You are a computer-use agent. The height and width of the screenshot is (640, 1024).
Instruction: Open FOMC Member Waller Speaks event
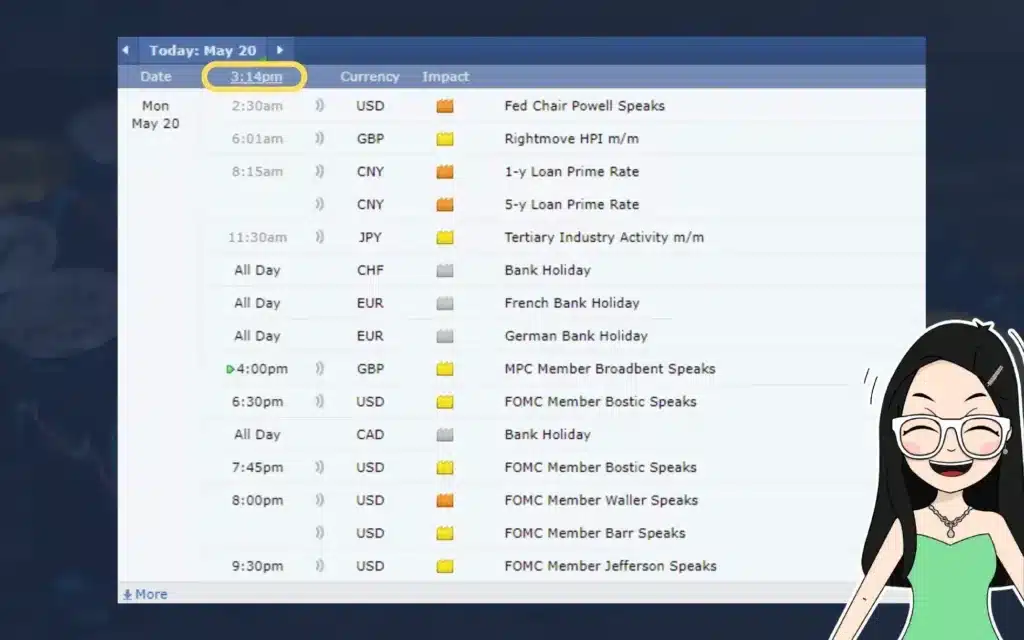601,500
